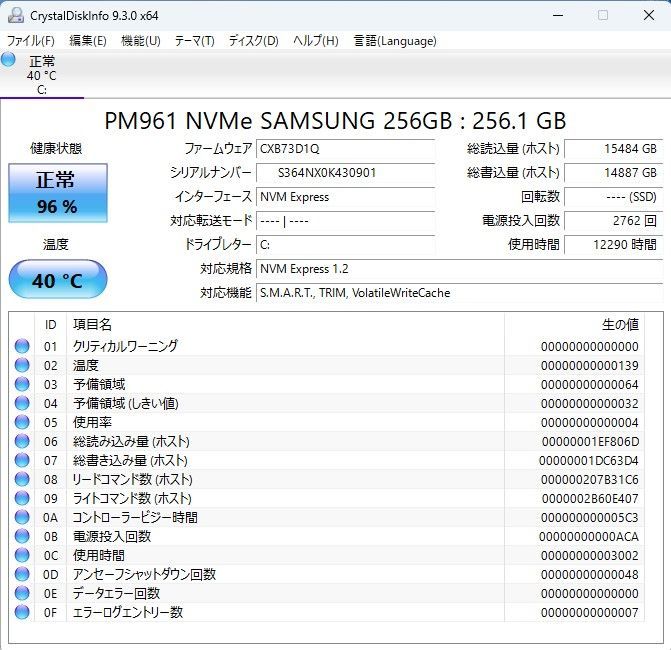Click the クリティカルワーニング item name

pyautogui.click(x=125, y=346)
